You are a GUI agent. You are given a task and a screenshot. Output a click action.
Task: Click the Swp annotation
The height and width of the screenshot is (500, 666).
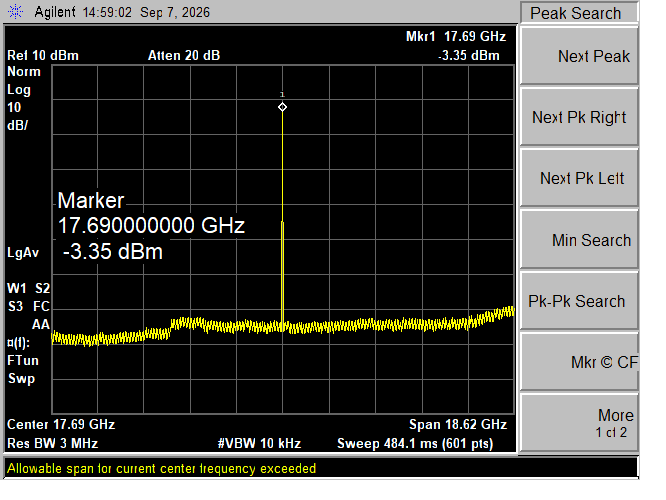click(x=21, y=379)
